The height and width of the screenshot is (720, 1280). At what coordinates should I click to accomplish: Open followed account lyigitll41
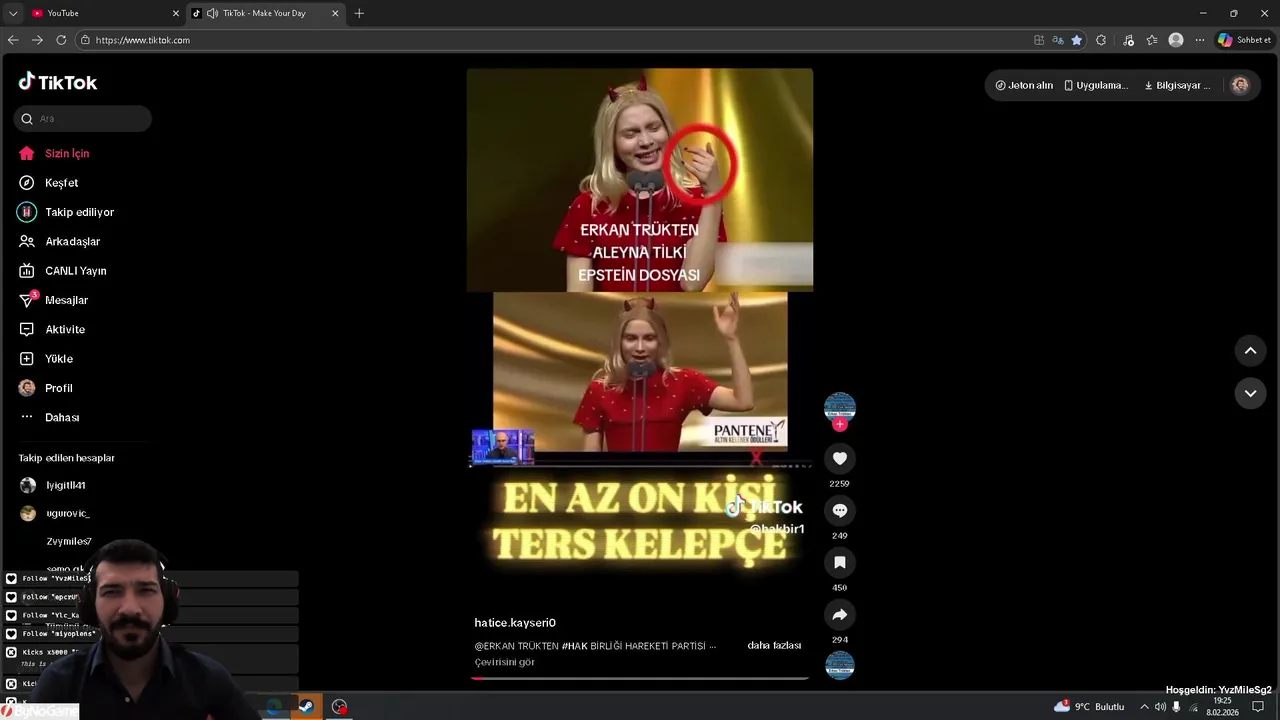click(53, 485)
